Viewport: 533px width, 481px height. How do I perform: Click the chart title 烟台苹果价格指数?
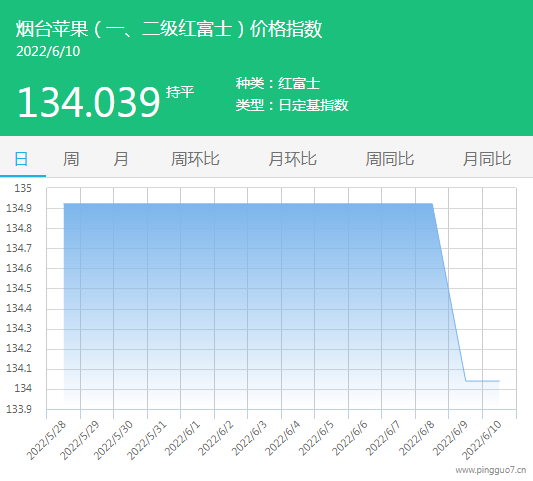pyautogui.click(x=169, y=29)
